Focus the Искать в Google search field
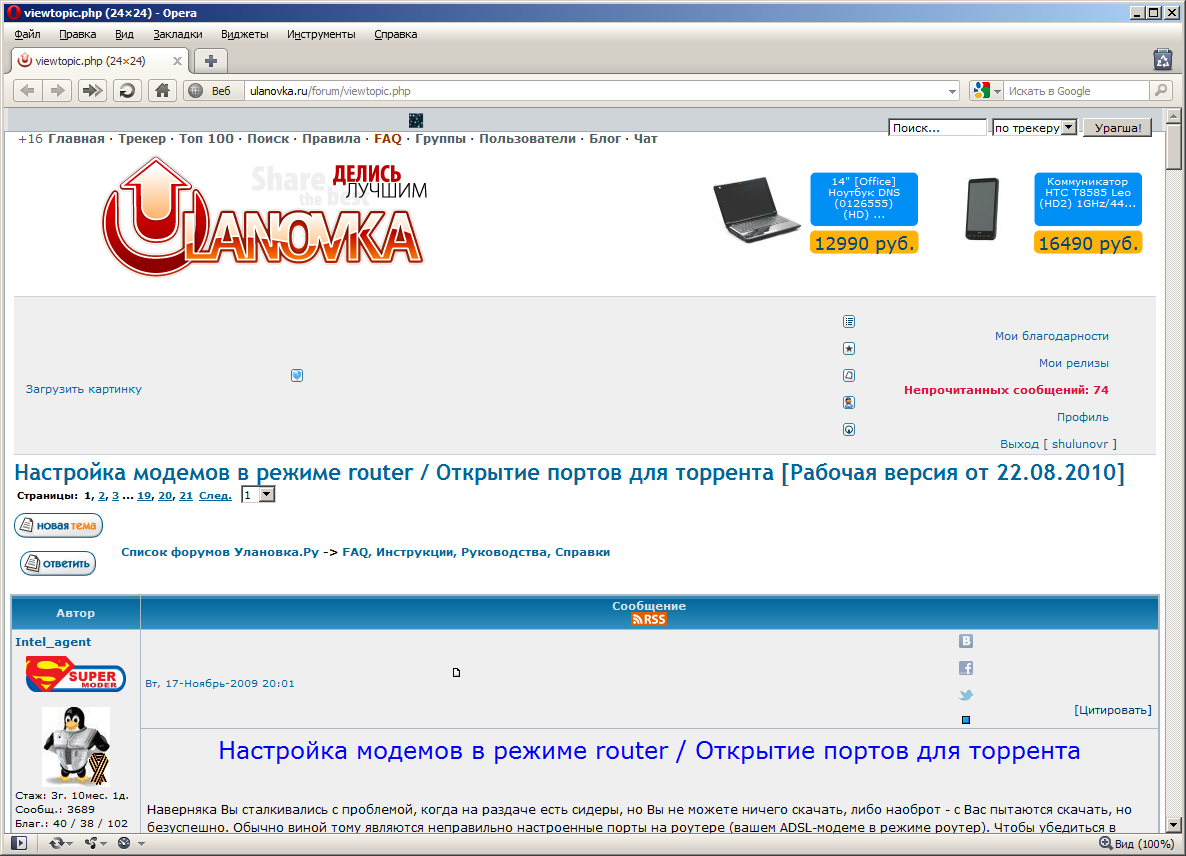Screen dimensions: 1186x856 [x=1076, y=91]
